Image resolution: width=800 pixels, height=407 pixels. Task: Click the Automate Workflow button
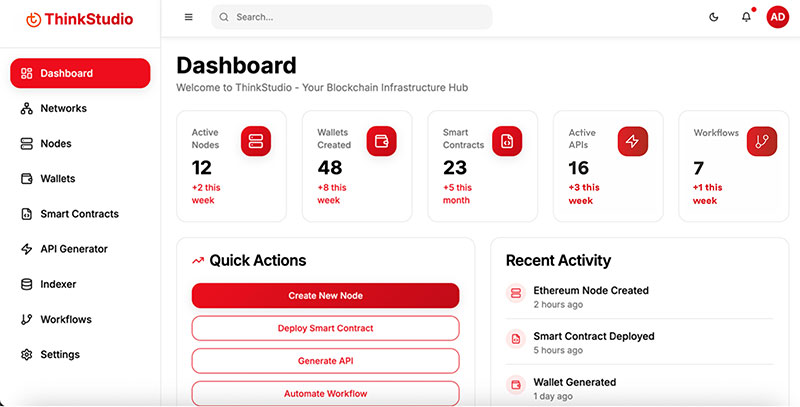pos(325,393)
